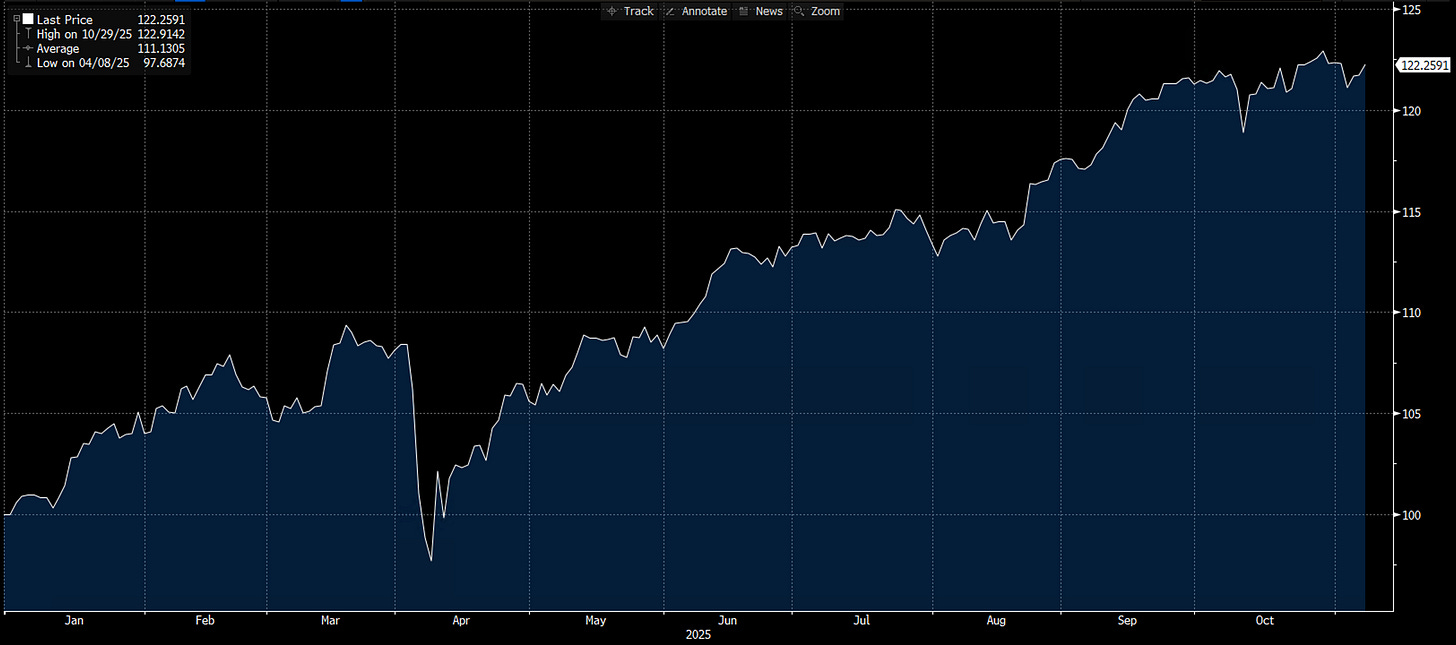
Task: Click the Mar label on the date axis
Action: [x=331, y=621]
